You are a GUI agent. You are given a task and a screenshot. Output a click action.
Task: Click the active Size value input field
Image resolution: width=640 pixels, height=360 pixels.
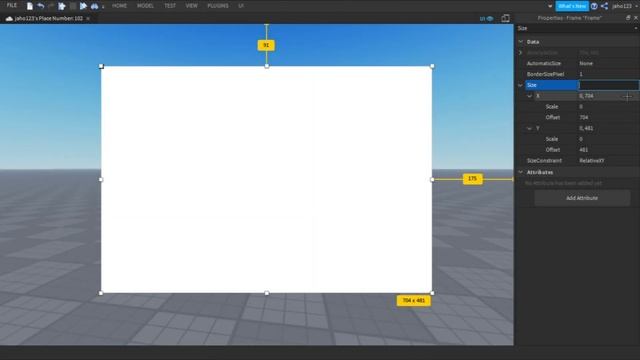point(609,85)
